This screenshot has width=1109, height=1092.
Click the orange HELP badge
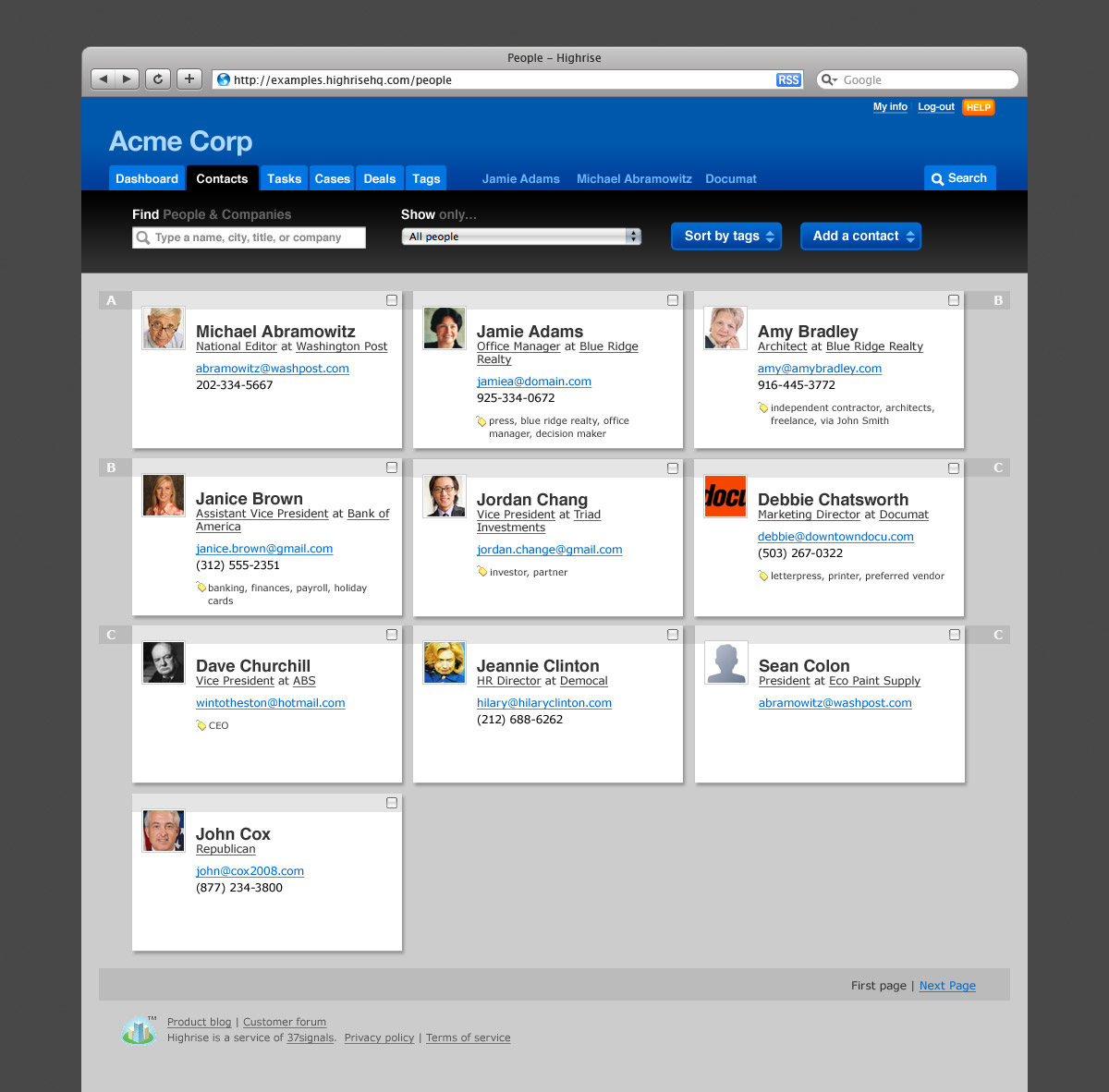tap(979, 107)
